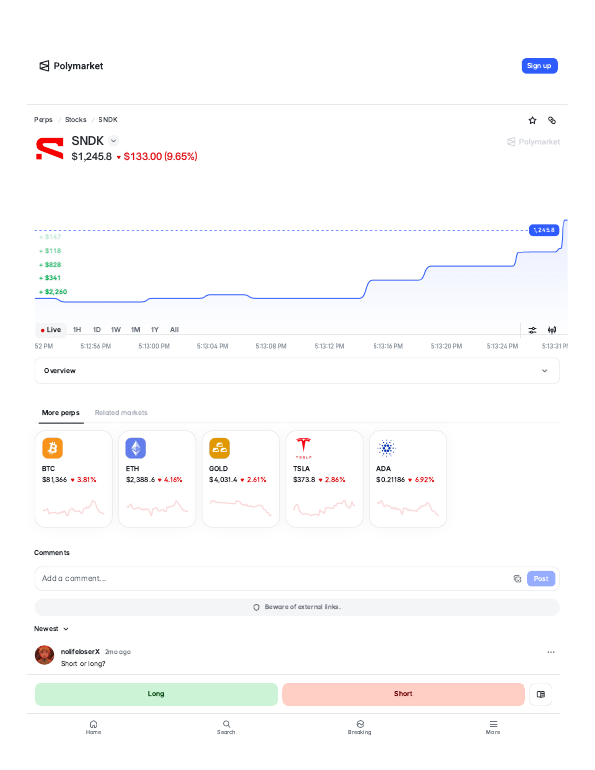Click the SNDK breadcrumb text

pyautogui.click(x=108, y=120)
